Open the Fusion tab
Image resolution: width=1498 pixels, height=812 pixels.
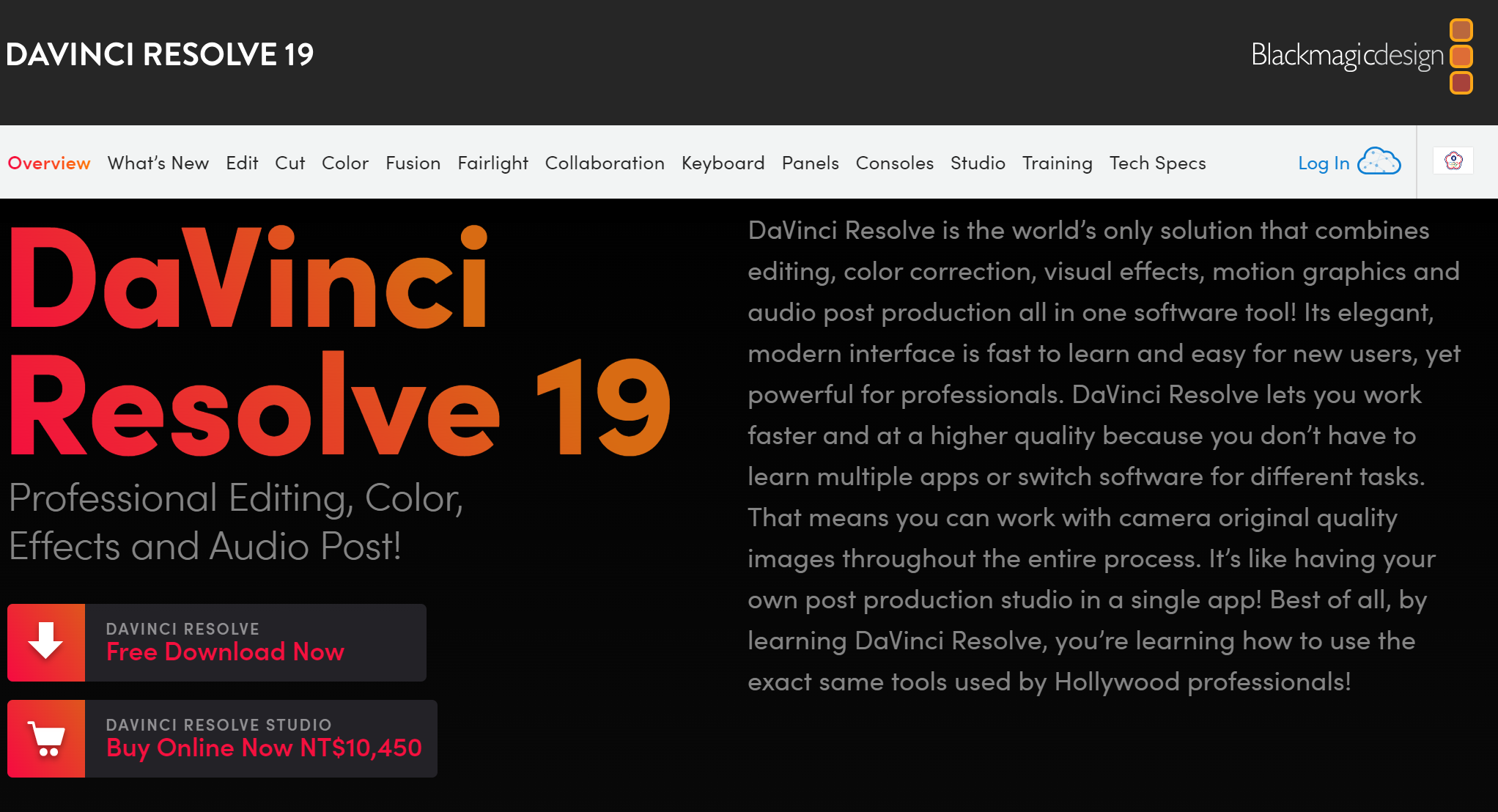pos(413,163)
